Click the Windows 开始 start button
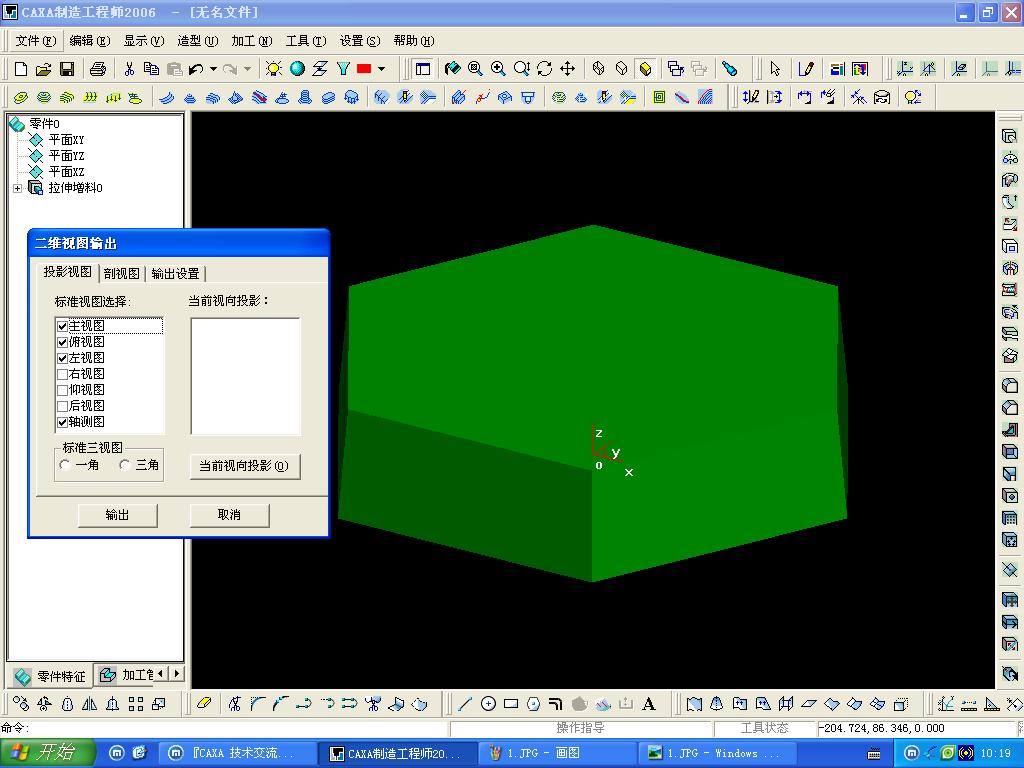The image size is (1024, 768). (x=46, y=753)
